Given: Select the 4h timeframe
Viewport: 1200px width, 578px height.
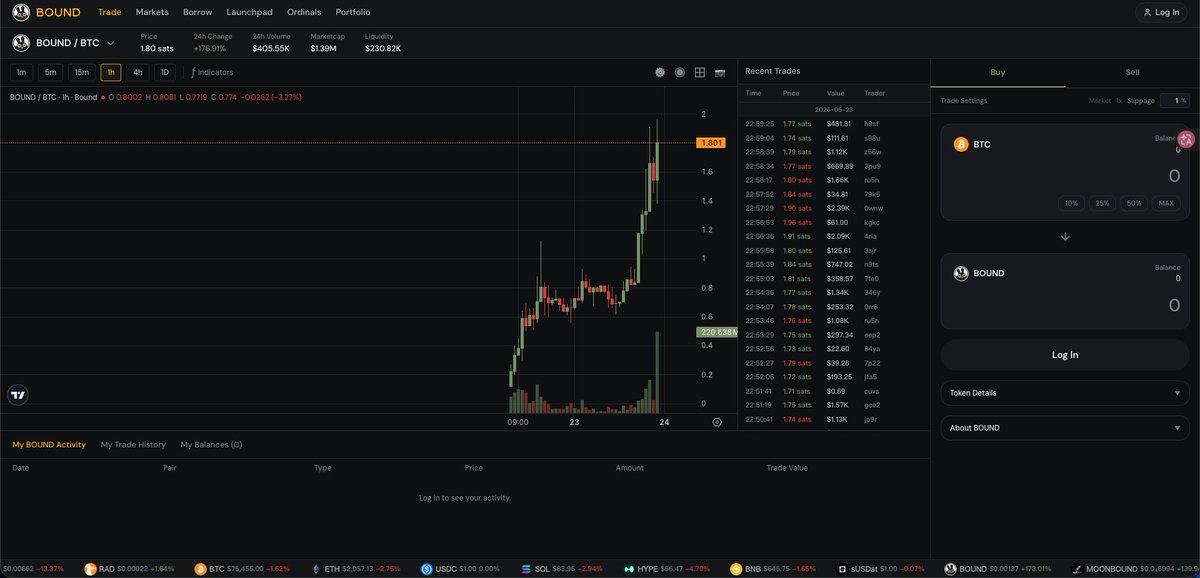Looking at the screenshot, I should click(x=138, y=72).
